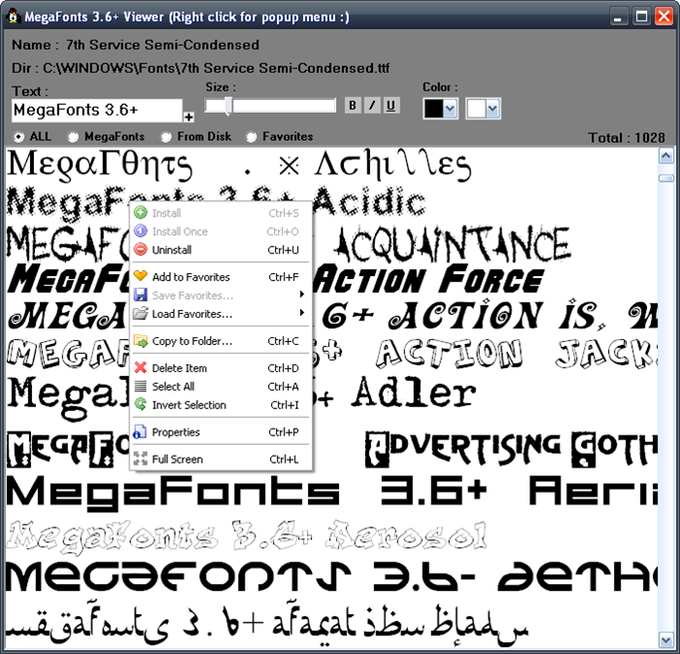680x654 pixels.
Task: Select the Action Is font preview row
Action: click(332, 315)
